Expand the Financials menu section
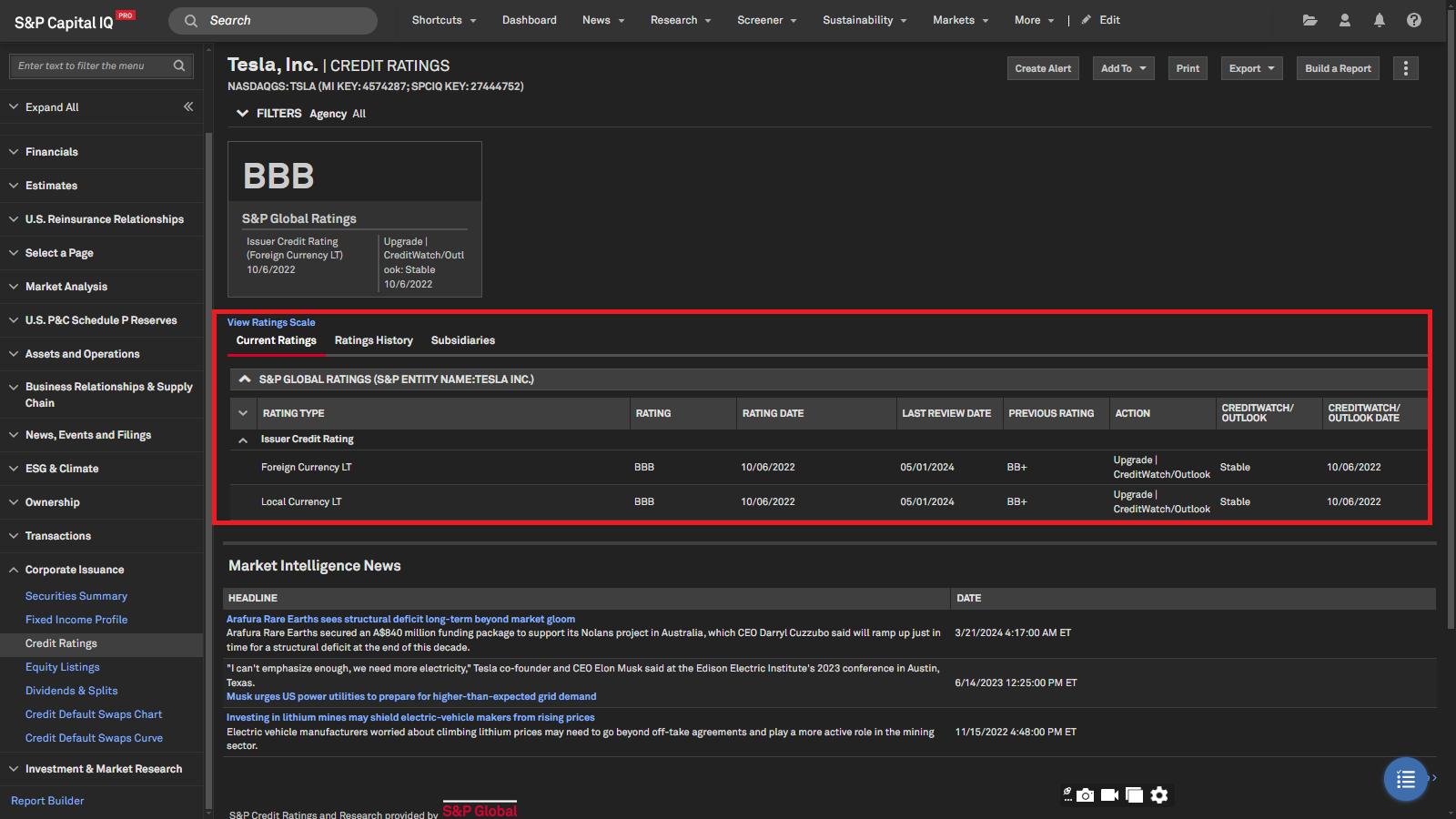Viewport: 1456px width, 819px height. [x=52, y=152]
